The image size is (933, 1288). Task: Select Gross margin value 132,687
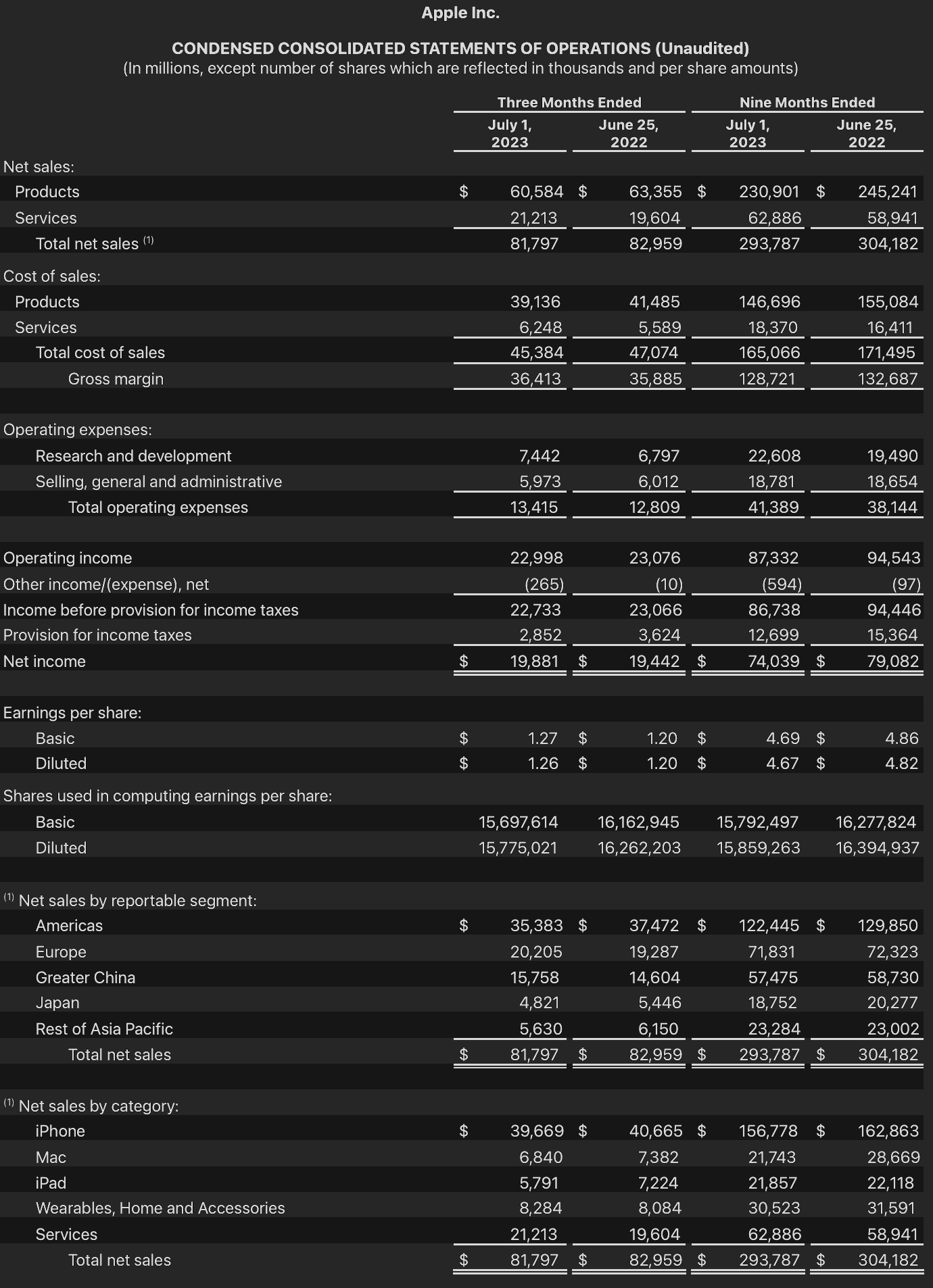pyautogui.click(x=888, y=379)
